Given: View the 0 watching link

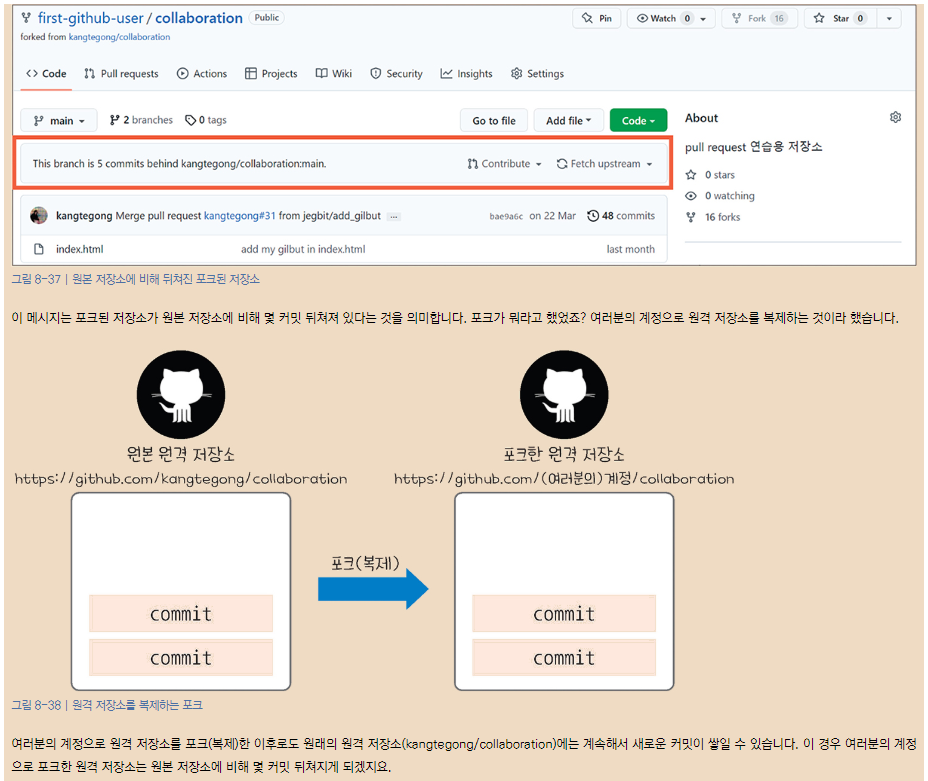Looking at the screenshot, I should [x=730, y=196].
